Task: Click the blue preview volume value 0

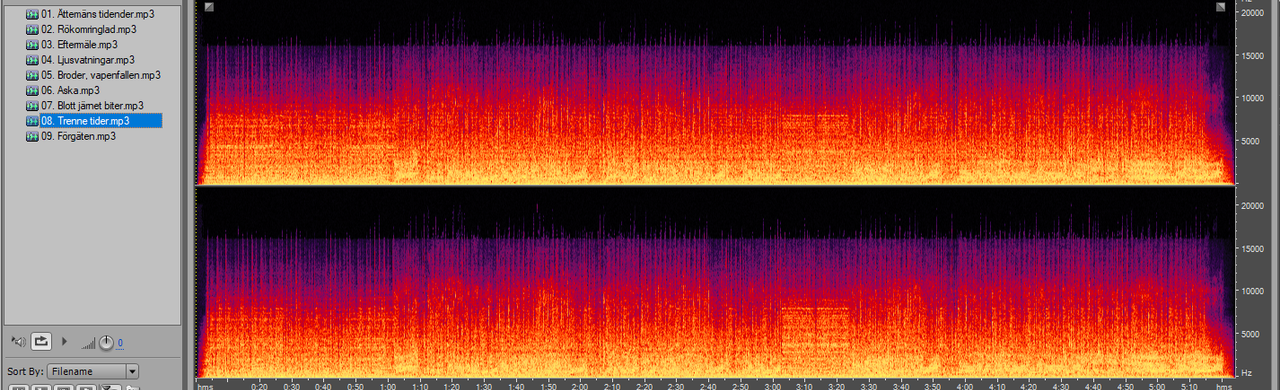Action: click(120, 344)
